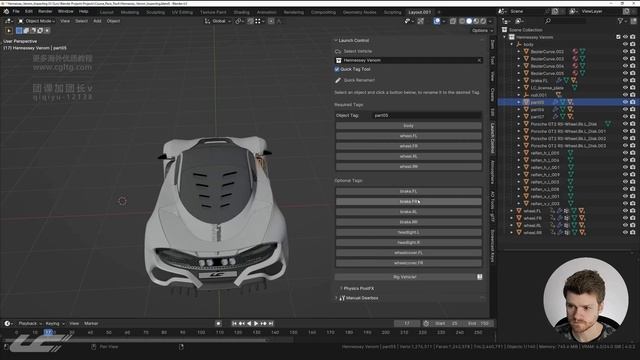Click the outliner search field

click(565, 21)
